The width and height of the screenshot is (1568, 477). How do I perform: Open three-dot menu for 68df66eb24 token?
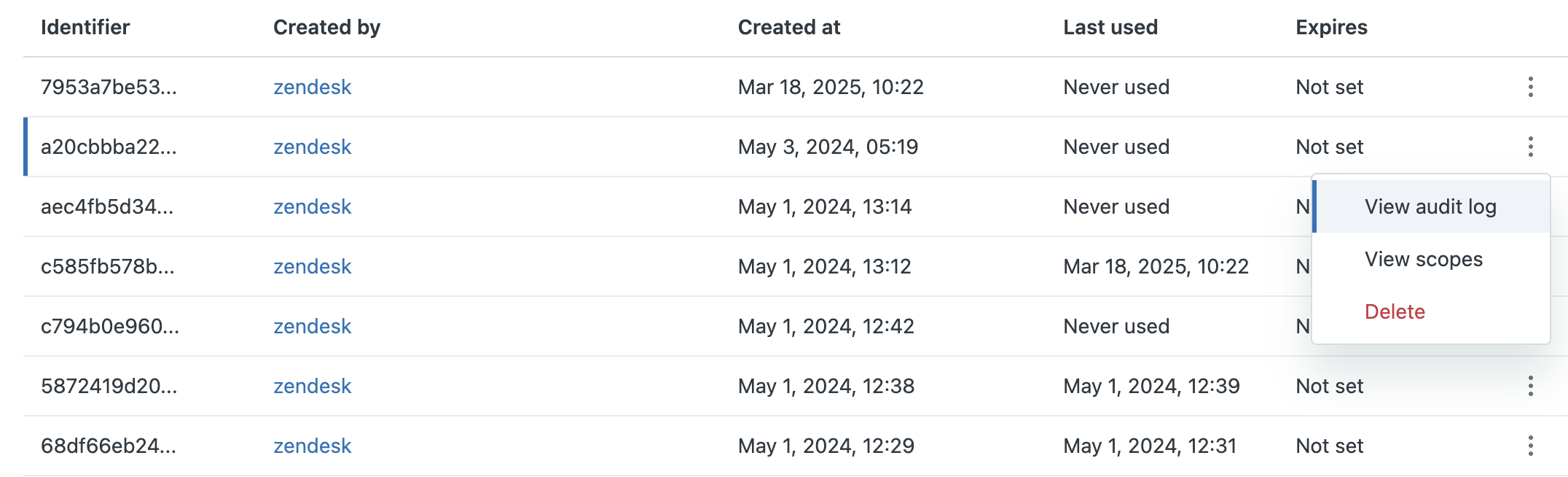pyautogui.click(x=1530, y=446)
